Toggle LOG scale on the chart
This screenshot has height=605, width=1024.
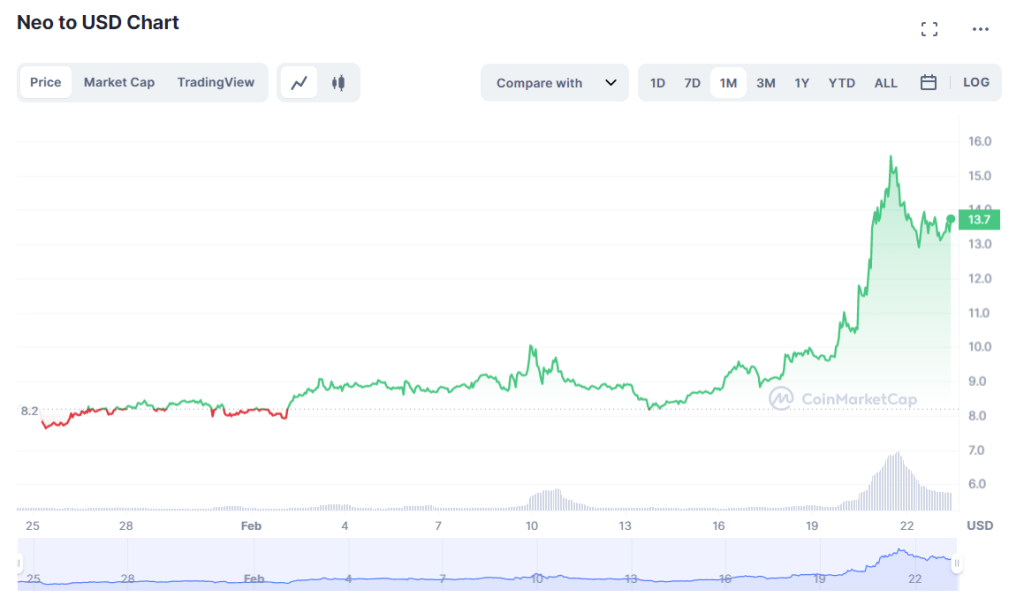tap(976, 82)
